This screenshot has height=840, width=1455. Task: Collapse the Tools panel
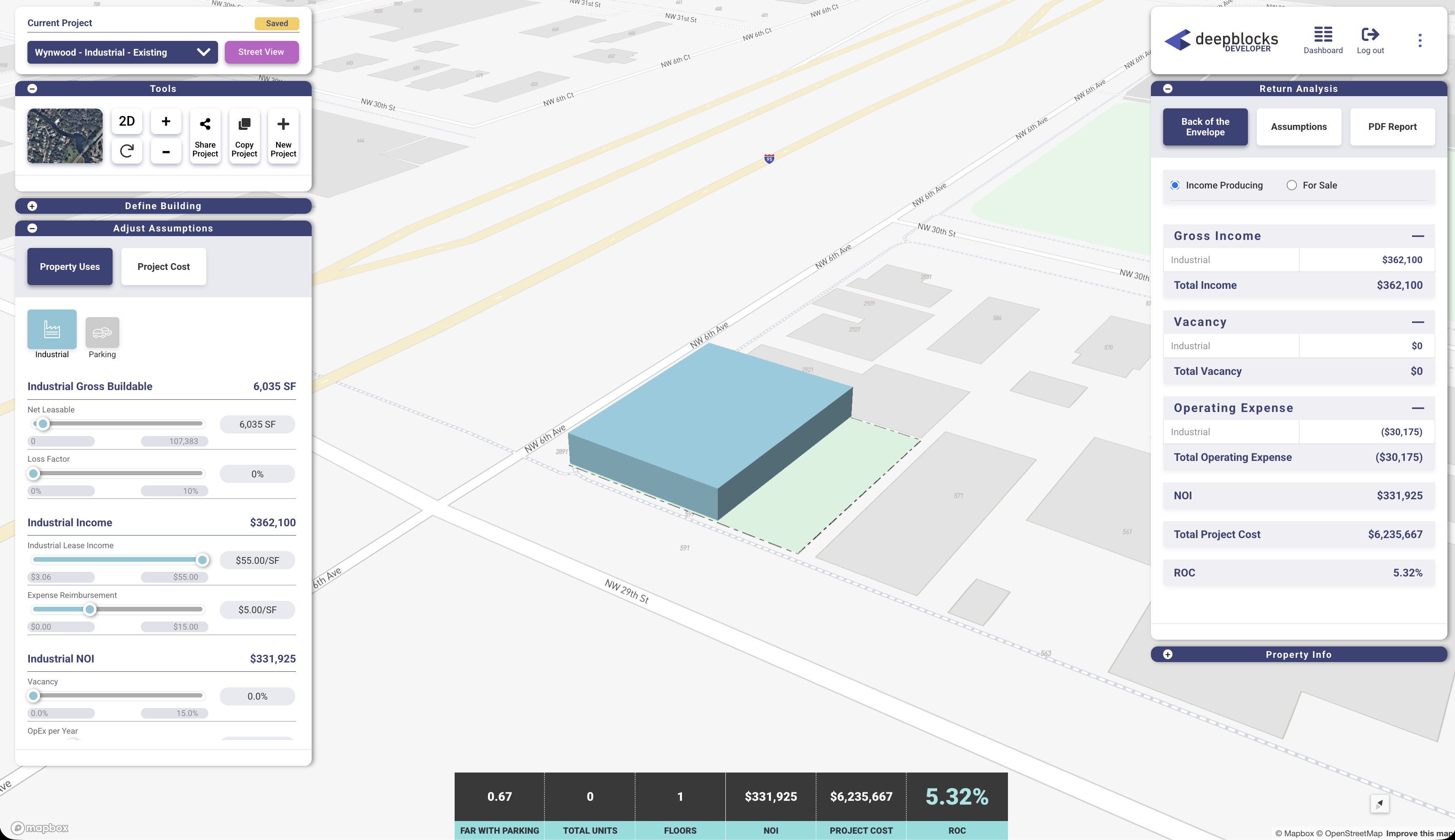pos(32,88)
